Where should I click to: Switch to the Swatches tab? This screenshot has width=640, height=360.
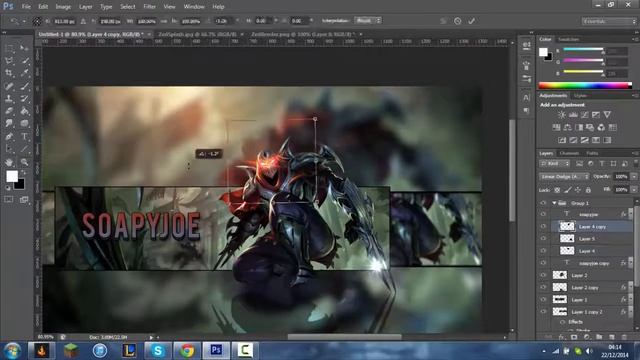click(569, 39)
